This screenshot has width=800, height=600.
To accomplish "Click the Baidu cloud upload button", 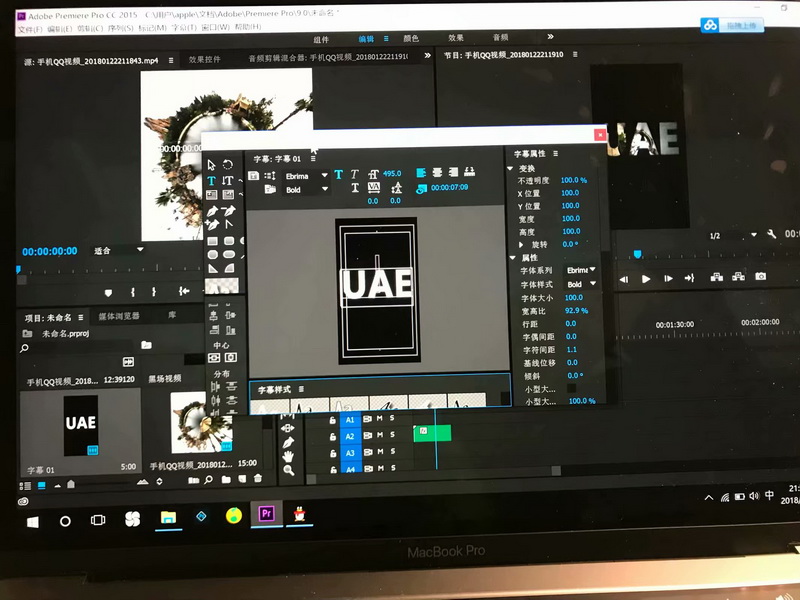I will tap(732, 25).
